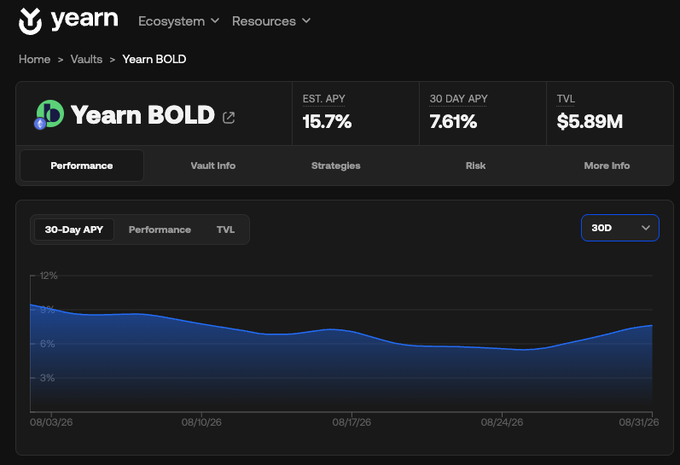Select the Performance main tab
Image resolution: width=680 pixels, height=465 pixels.
pos(82,166)
